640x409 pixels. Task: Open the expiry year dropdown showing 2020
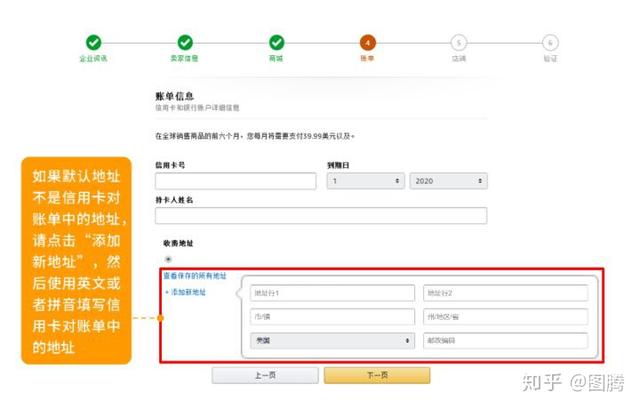(449, 181)
